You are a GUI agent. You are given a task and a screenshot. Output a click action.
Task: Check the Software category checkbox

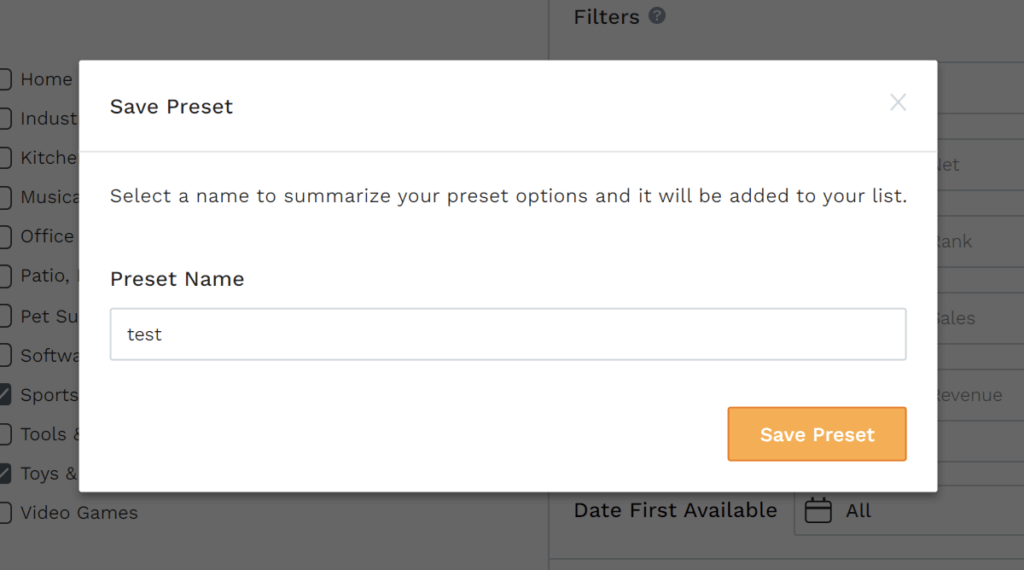pos(5,355)
